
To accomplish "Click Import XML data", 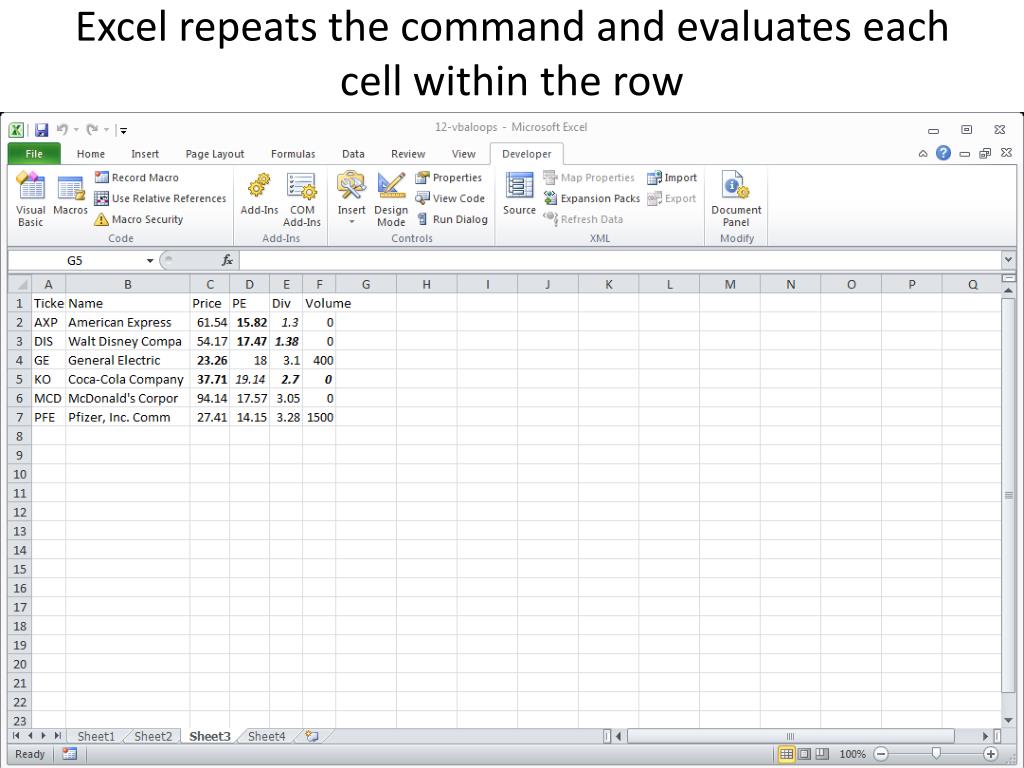I will pyautogui.click(x=672, y=178).
